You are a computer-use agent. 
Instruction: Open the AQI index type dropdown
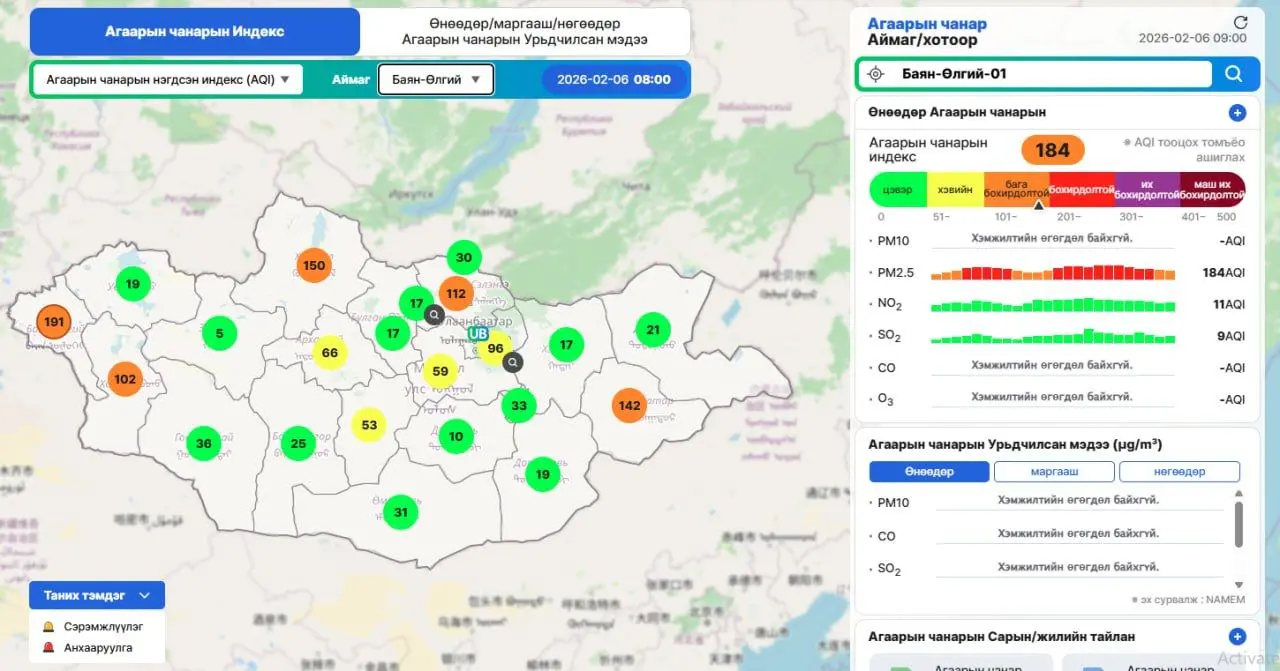pos(167,80)
